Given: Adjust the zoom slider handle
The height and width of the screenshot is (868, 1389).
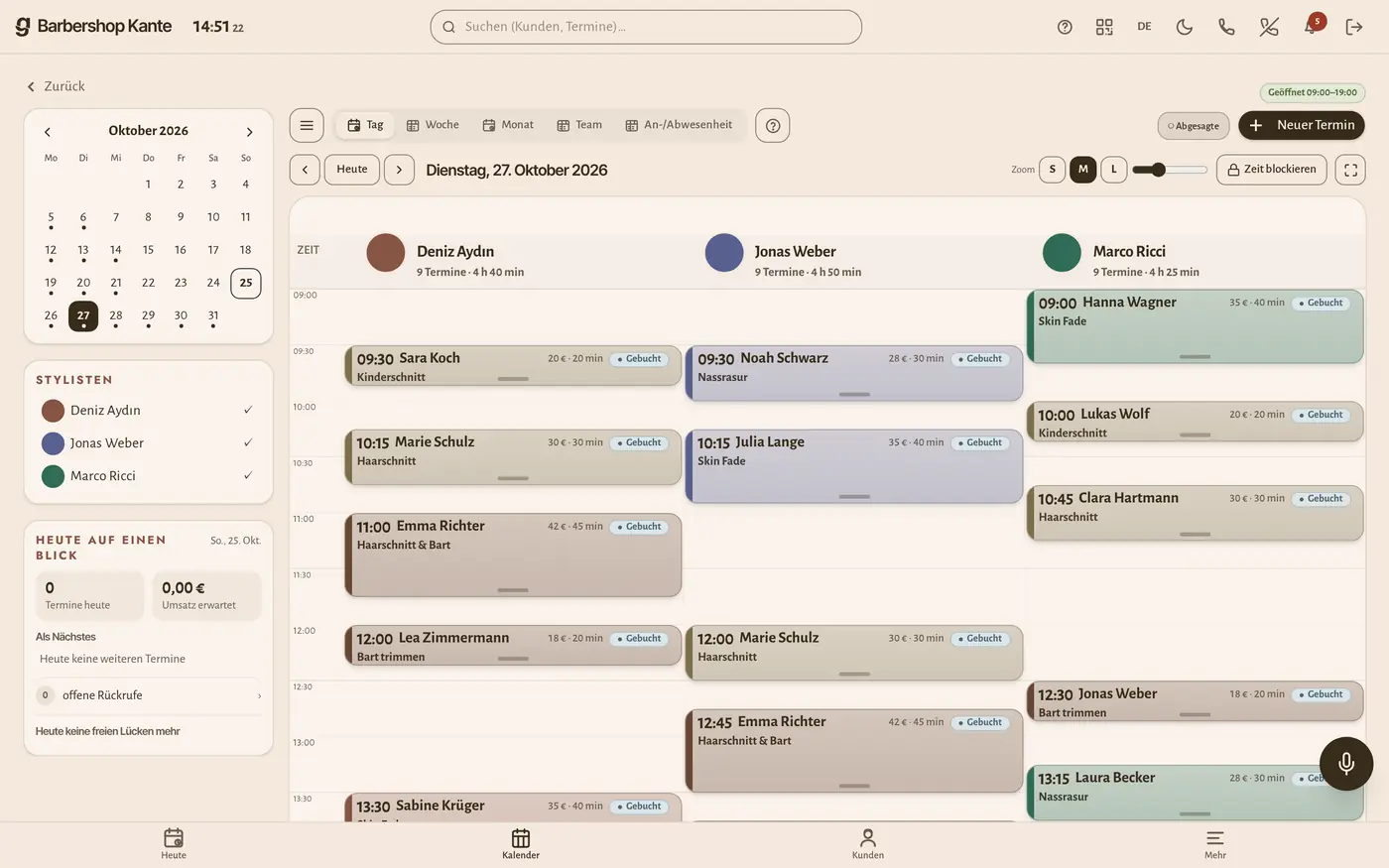Looking at the screenshot, I should (x=1157, y=170).
